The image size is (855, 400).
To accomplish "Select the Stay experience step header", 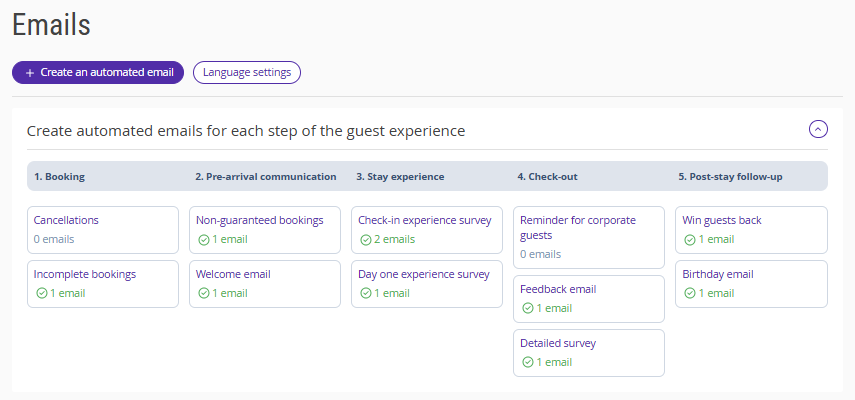I will click(400, 177).
